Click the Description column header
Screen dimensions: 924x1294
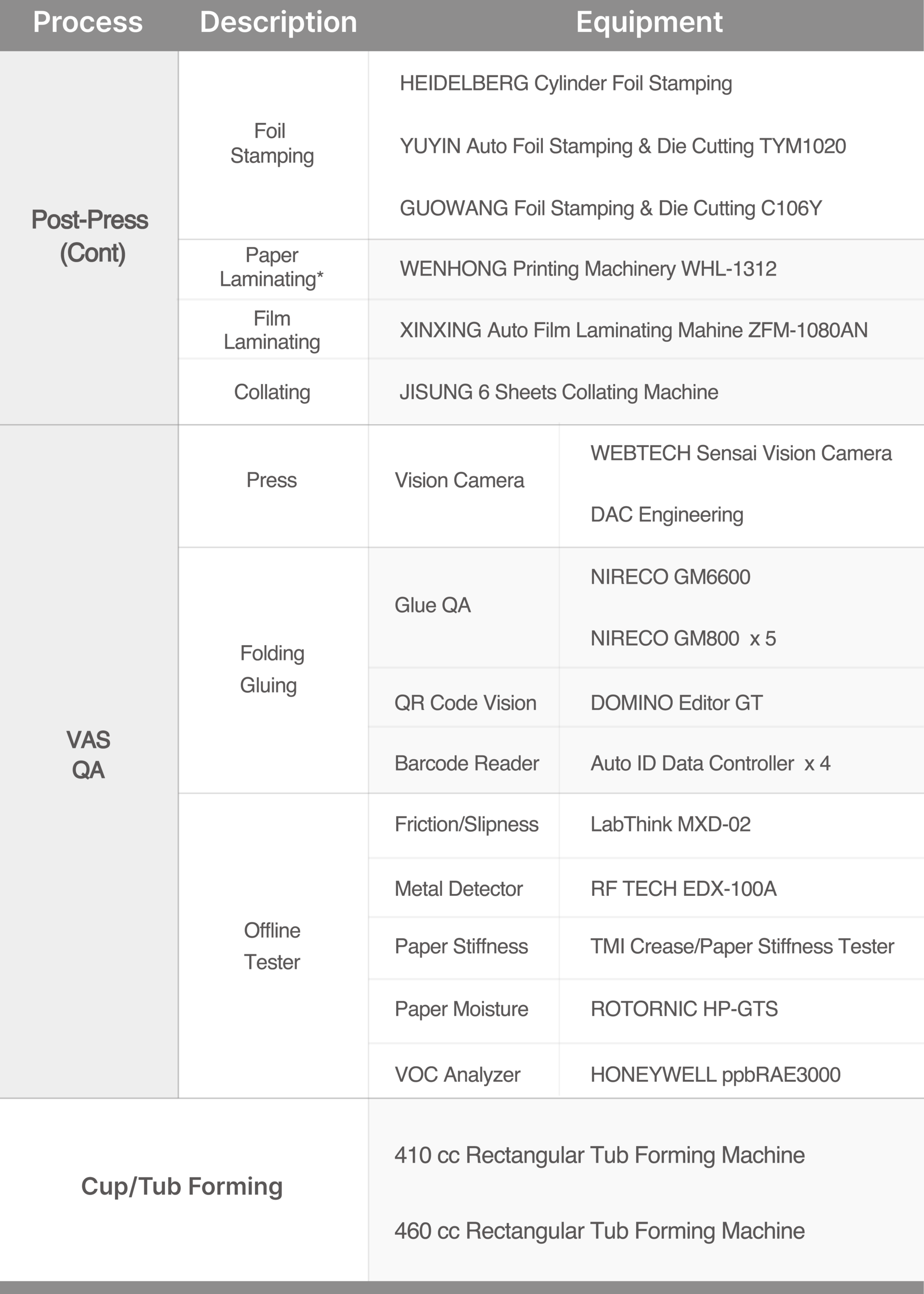click(278, 23)
